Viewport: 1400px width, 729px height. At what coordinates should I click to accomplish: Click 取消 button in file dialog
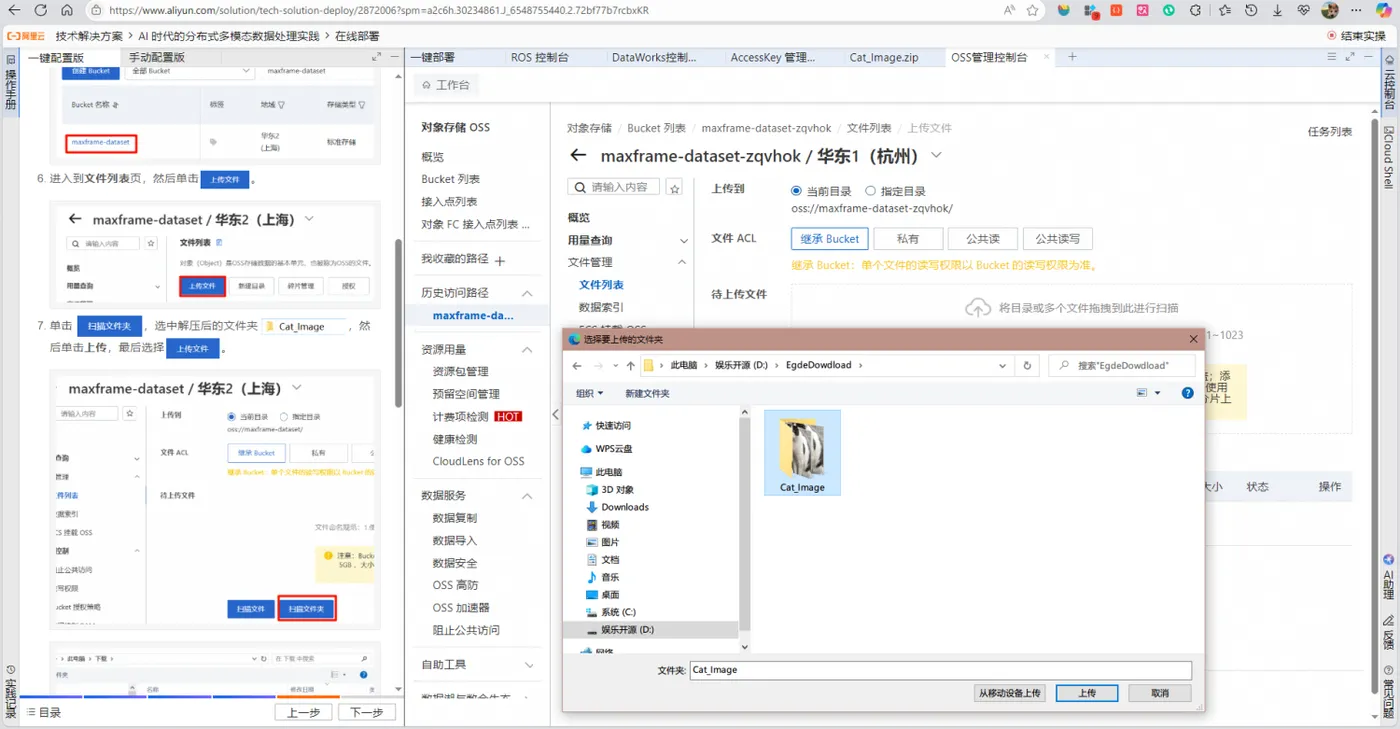pyautogui.click(x=1160, y=693)
